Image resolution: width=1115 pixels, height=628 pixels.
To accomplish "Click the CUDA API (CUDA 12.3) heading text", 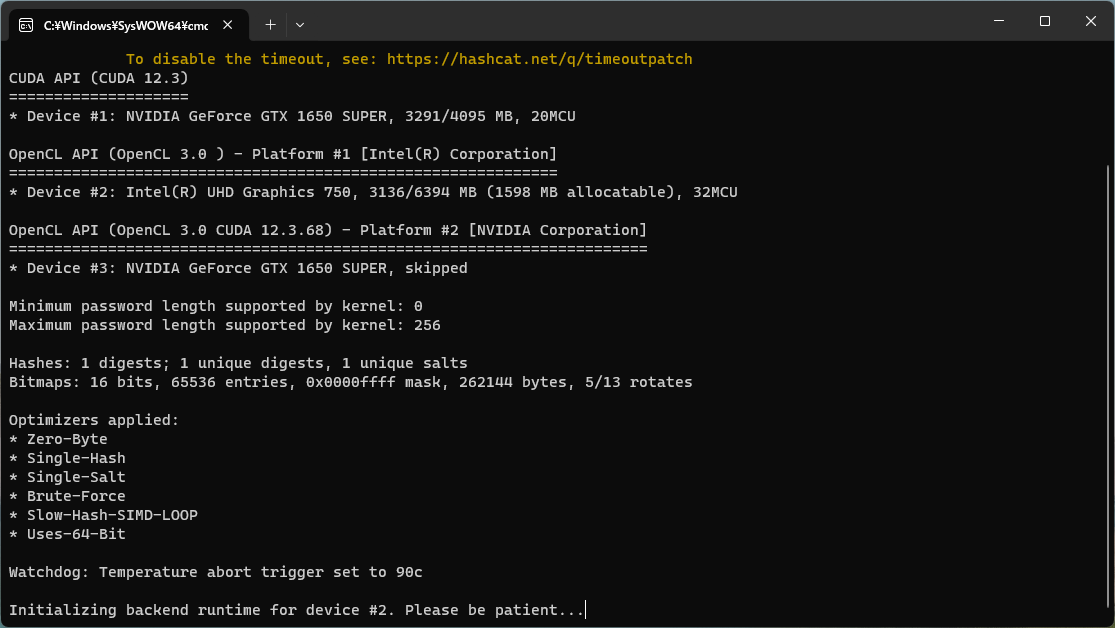I will [98, 78].
